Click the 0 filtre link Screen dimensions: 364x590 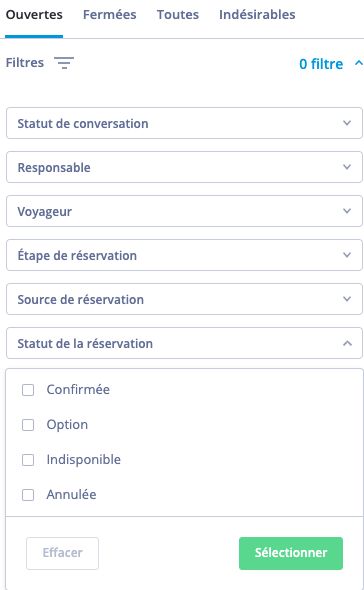321,64
